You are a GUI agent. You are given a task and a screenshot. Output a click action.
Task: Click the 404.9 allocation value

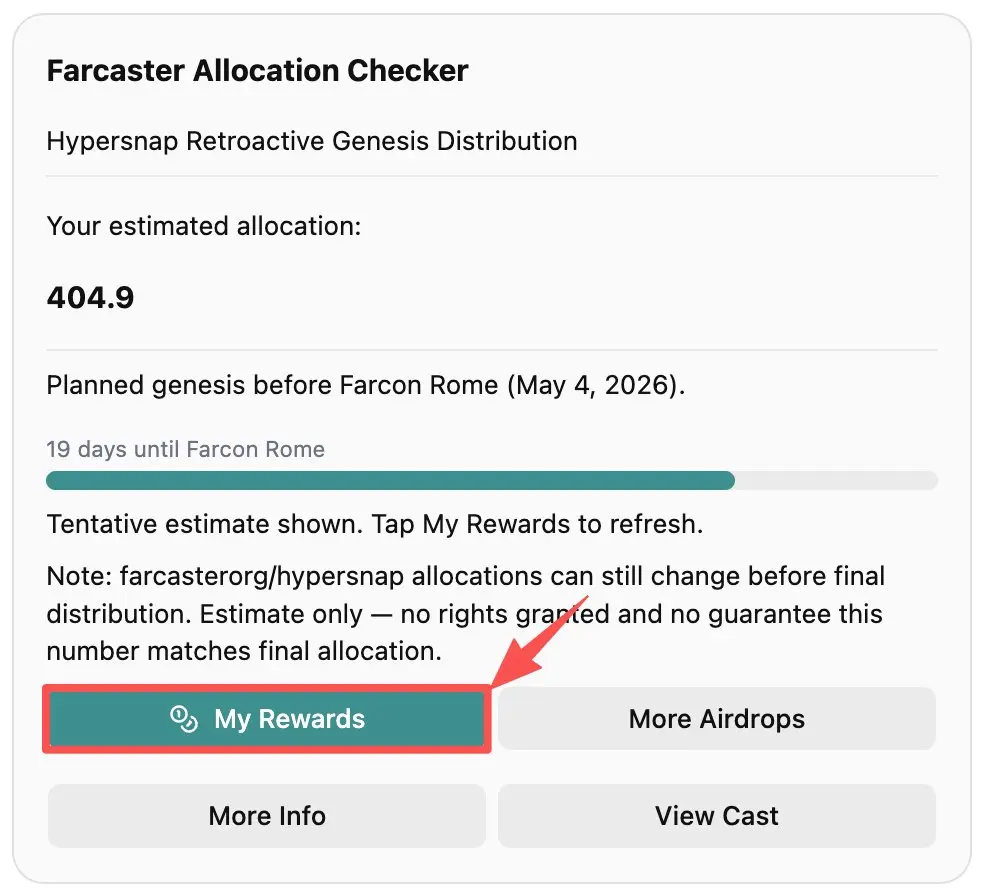90,298
